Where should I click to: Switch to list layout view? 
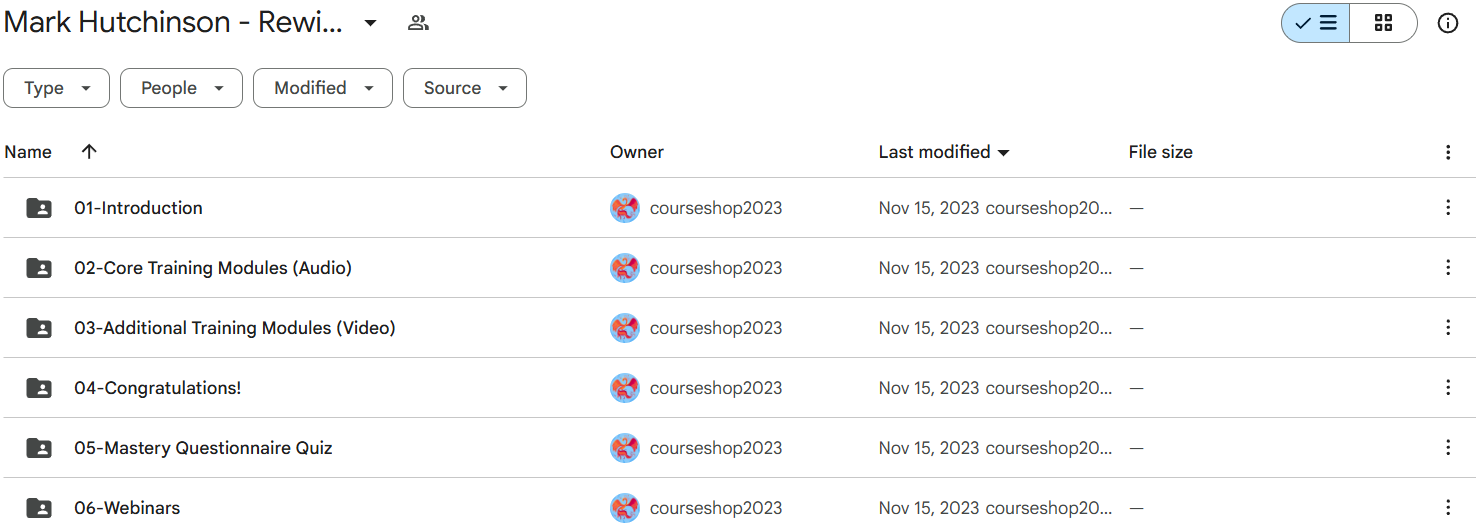[x=1315, y=23]
